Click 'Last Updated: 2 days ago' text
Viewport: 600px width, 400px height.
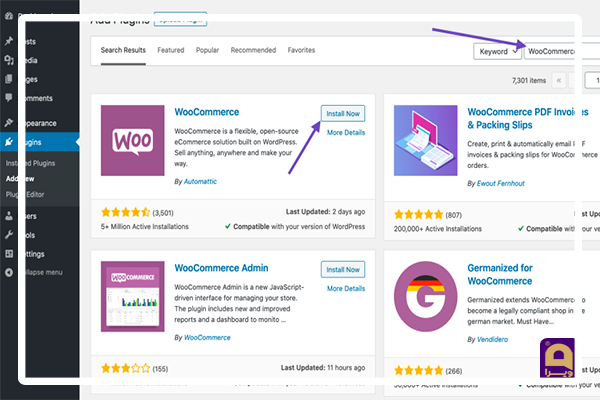[325, 212]
